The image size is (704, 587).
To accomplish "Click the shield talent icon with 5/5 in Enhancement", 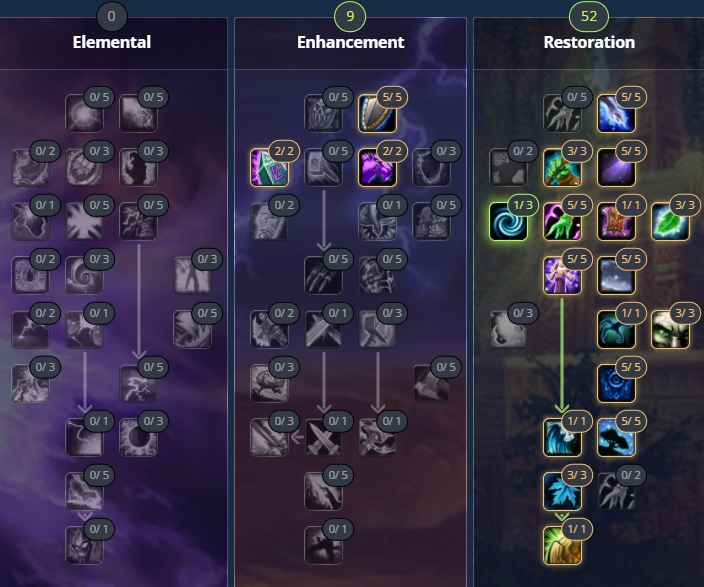I will tap(377, 113).
